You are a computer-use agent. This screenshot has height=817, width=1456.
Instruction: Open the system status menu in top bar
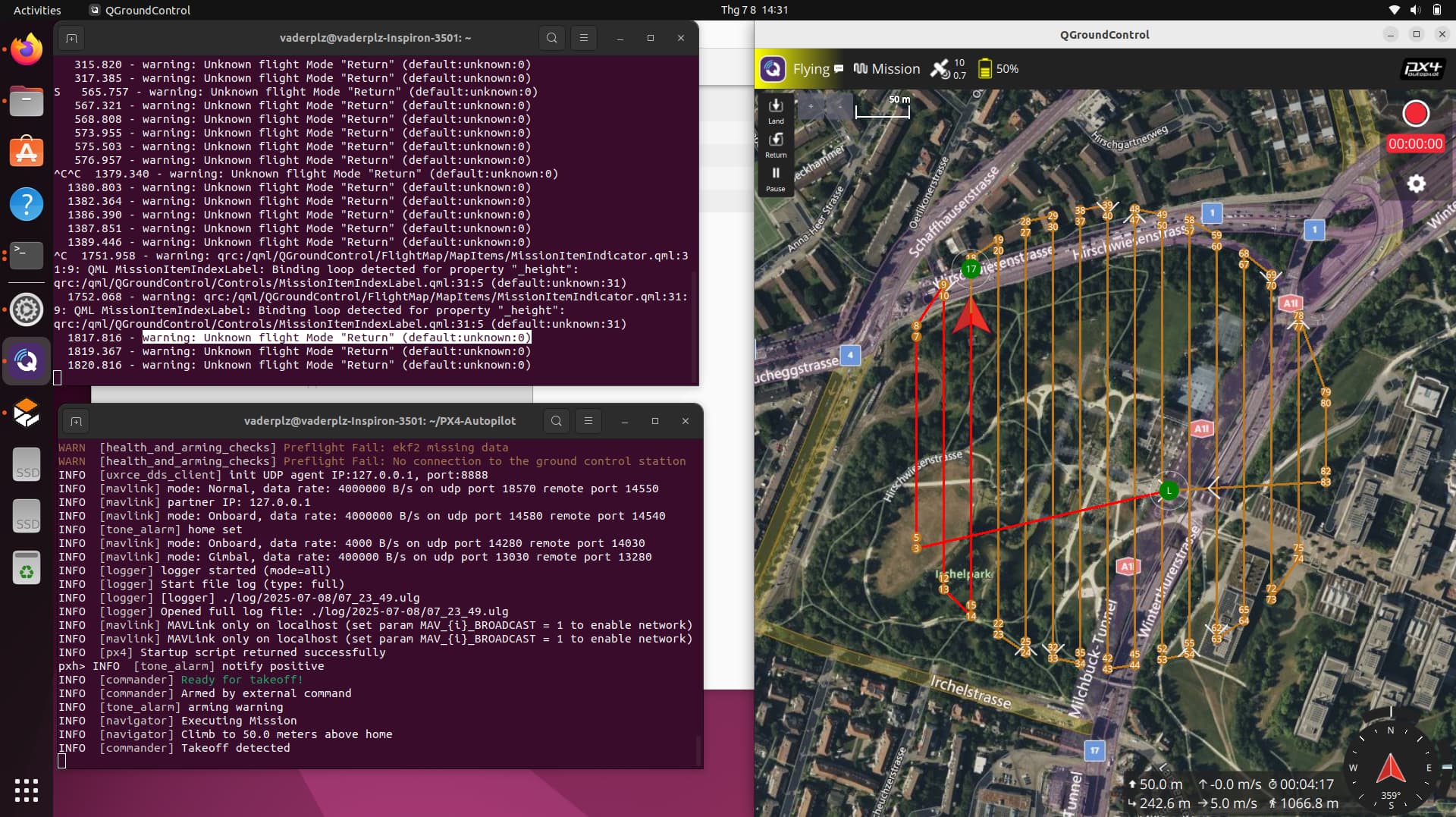pos(1415,10)
